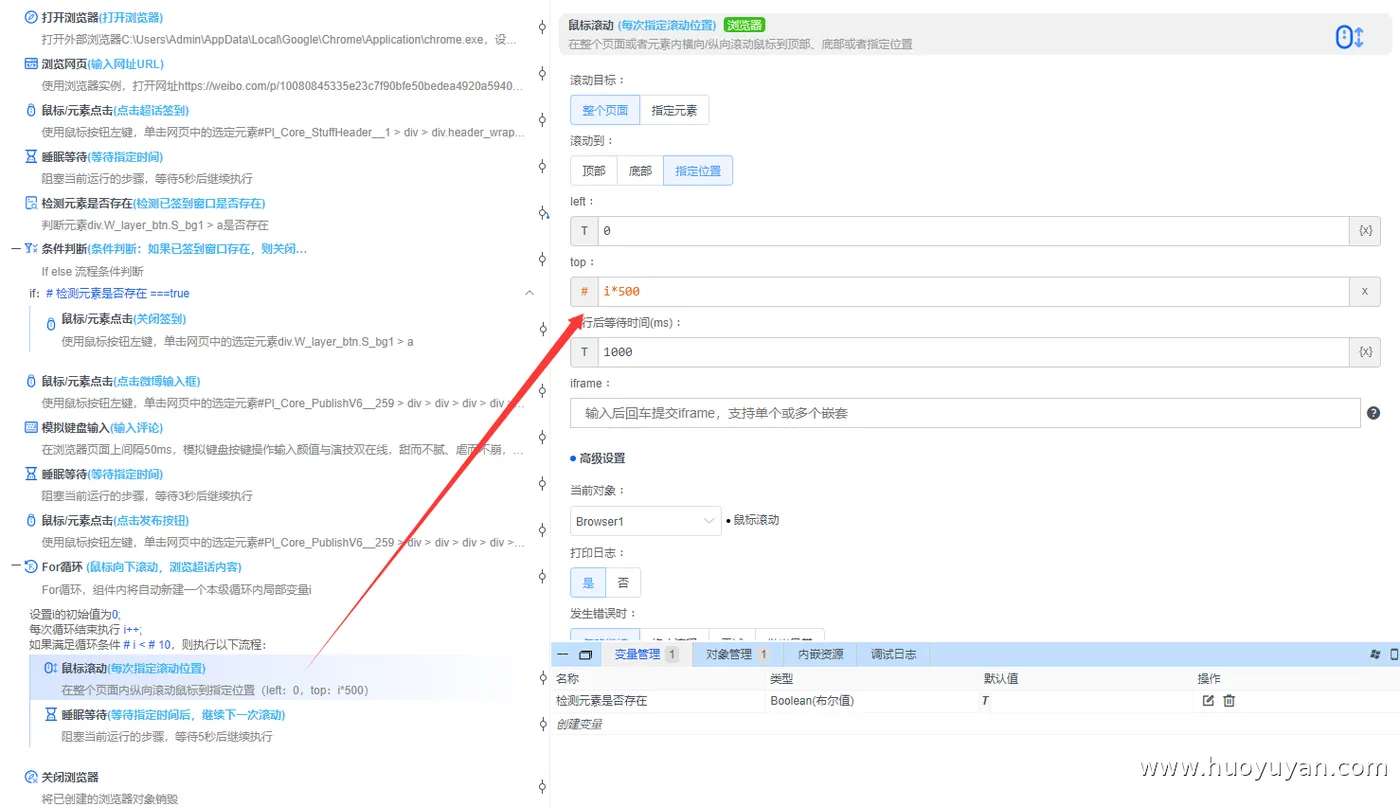The height and width of the screenshot is (807, 1400).
Task: Click the scroll icon of the 每次指定滚动位置 step
Action: pyautogui.click(x=50, y=668)
